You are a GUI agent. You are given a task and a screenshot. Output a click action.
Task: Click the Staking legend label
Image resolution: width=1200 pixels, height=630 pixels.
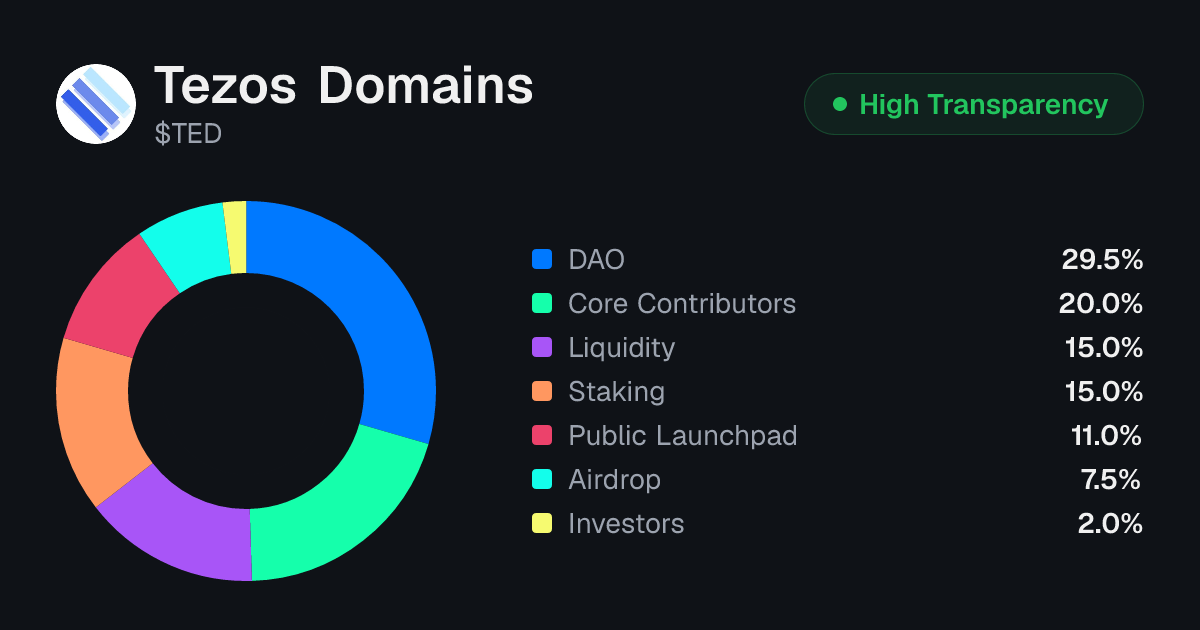[616, 392]
